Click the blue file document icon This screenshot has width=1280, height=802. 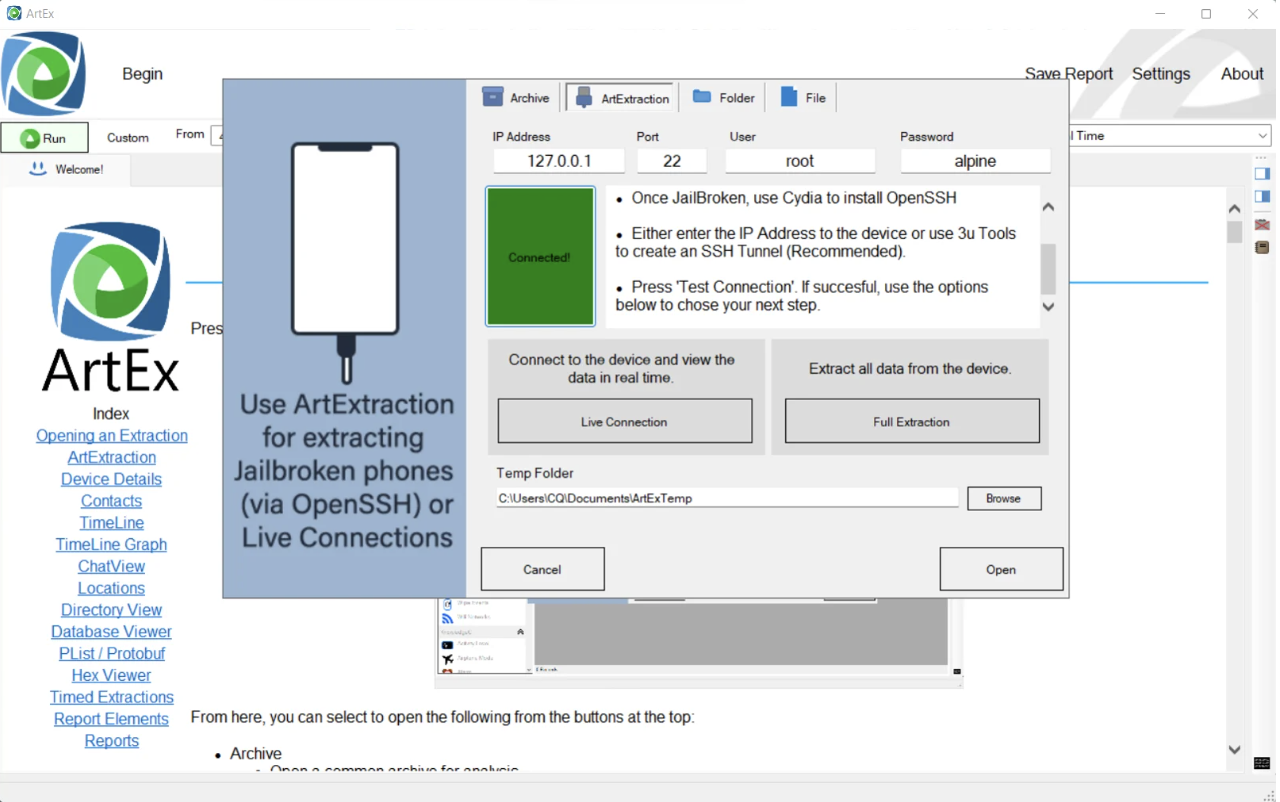pyautogui.click(x=789, y=97)
